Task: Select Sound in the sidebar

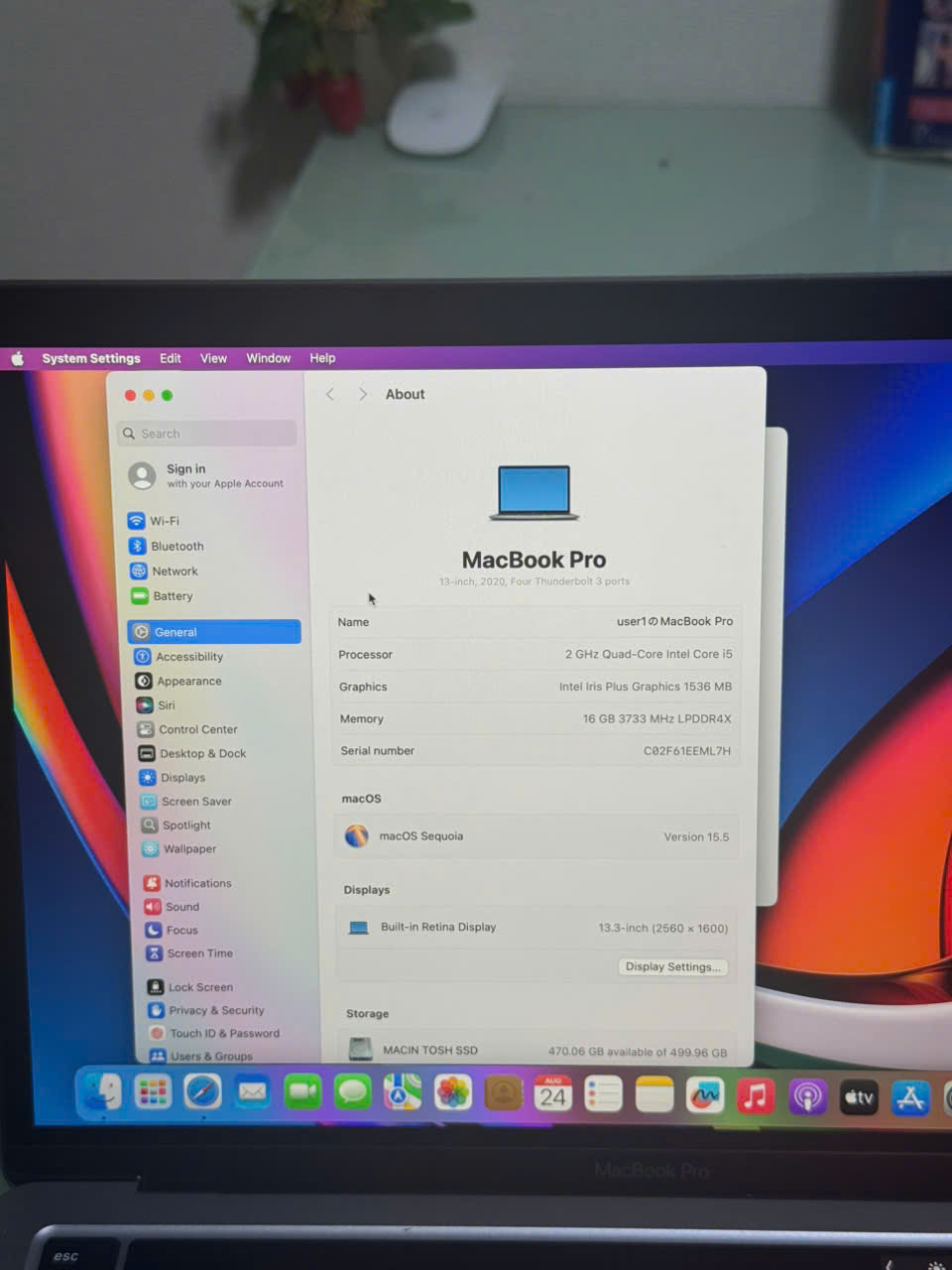Action: 173,907
